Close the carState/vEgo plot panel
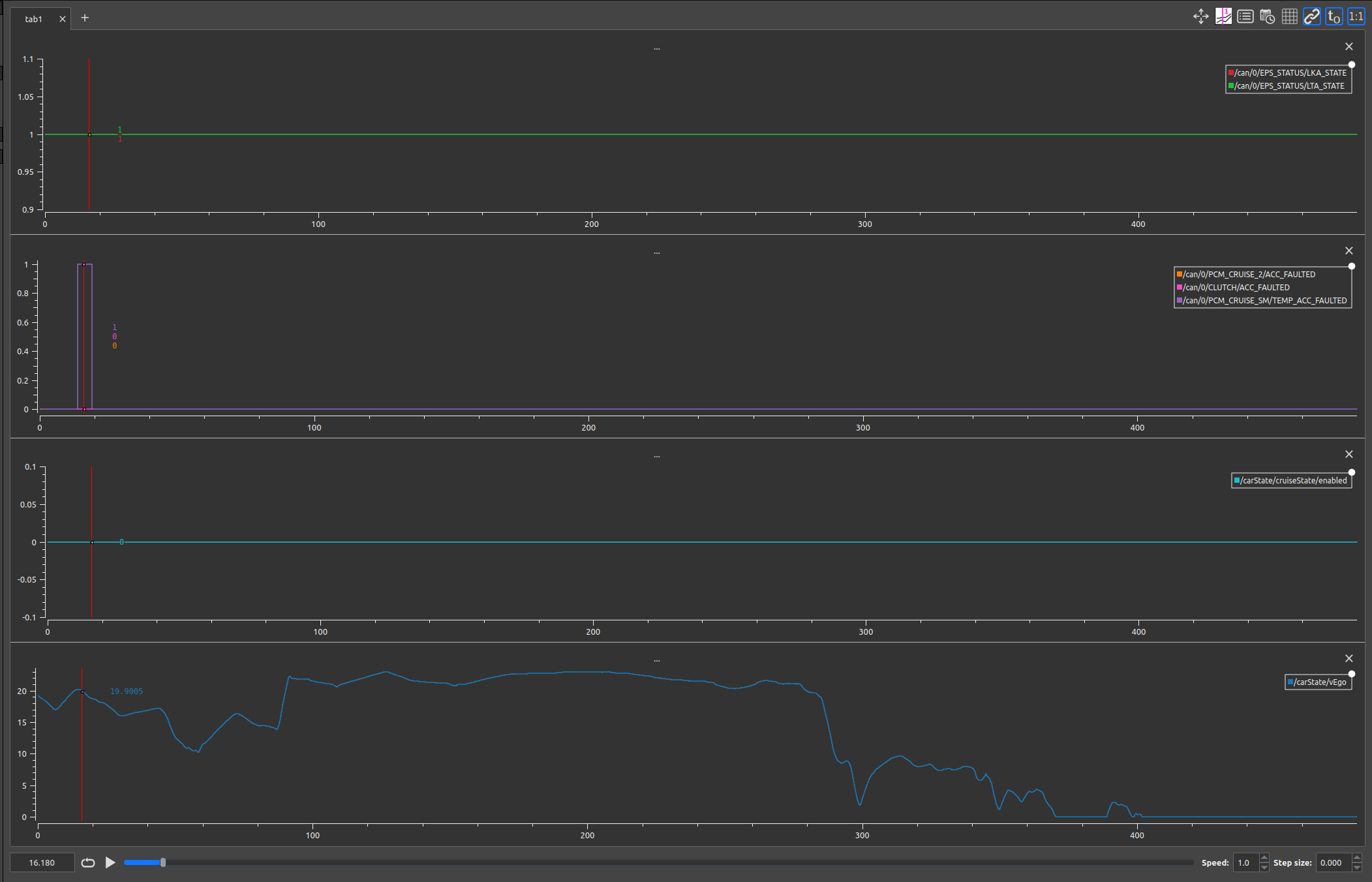1372x882 pixels. click(1349, 658)
